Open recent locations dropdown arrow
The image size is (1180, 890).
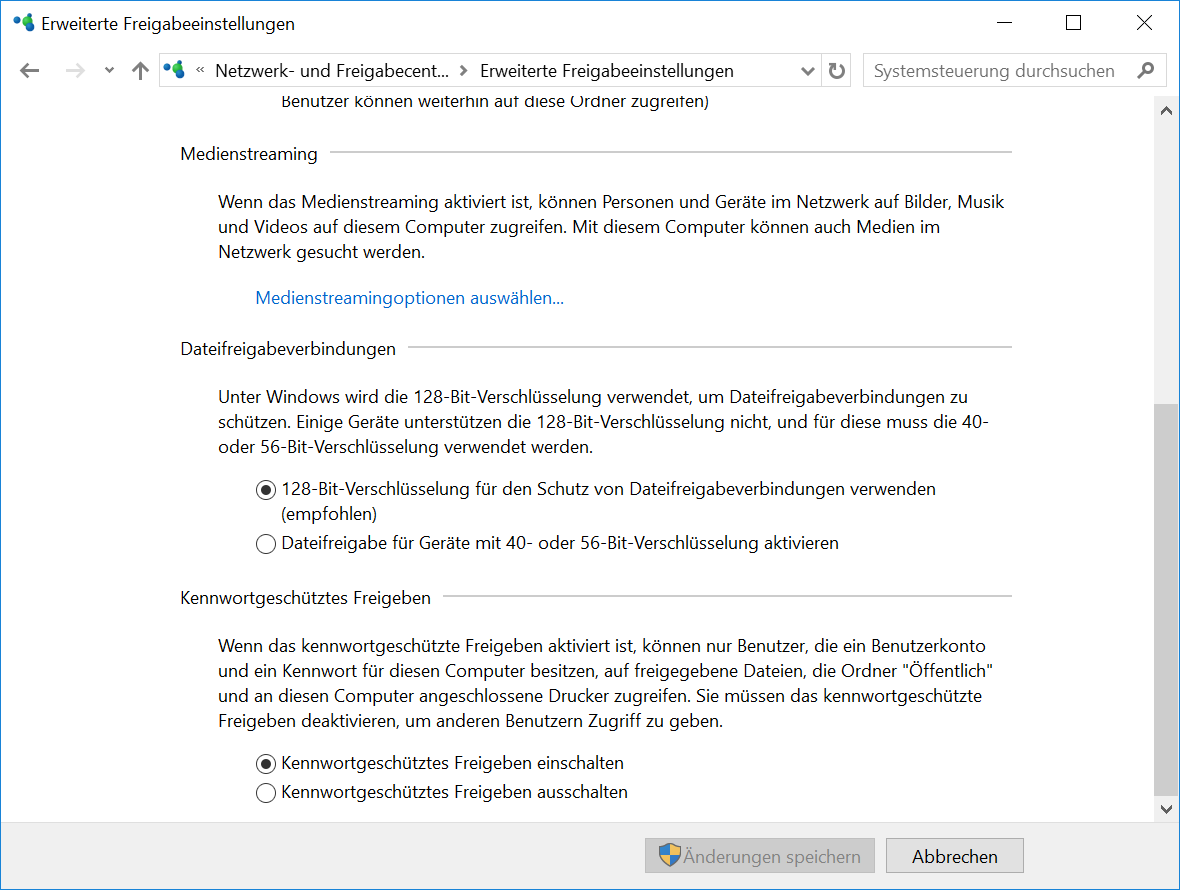coord(109,71)
